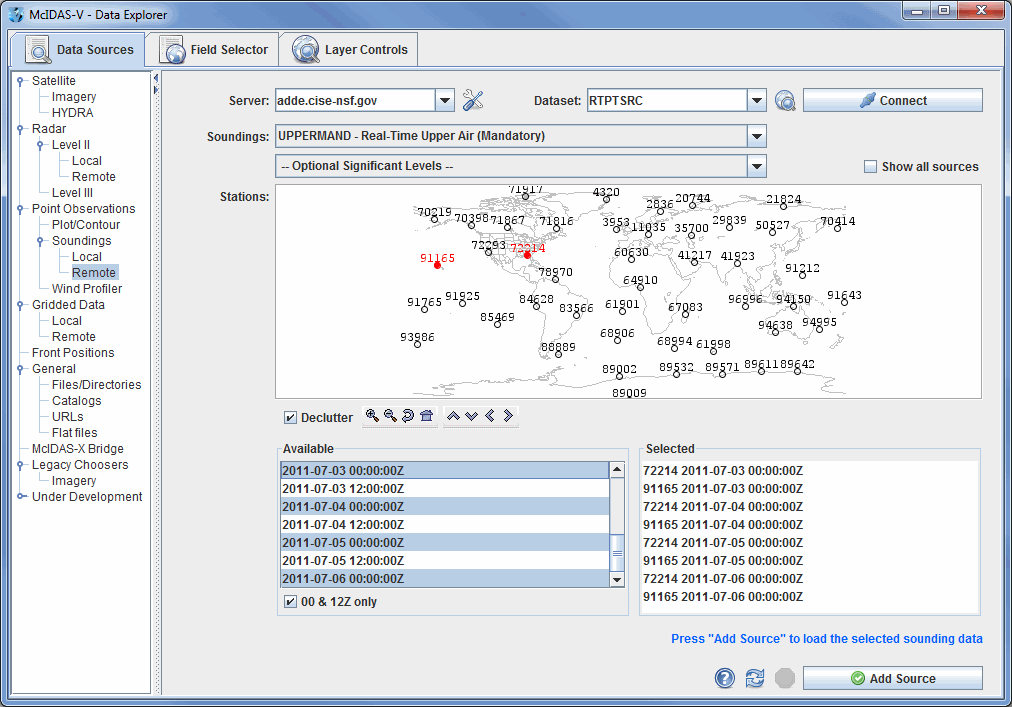Click the Add Source button
Screen dimensions: 1012x707
coord(893,678)
